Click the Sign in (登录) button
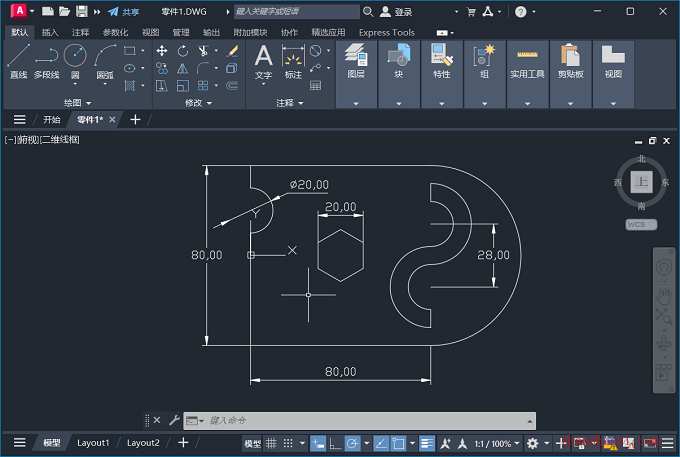Screen dimensions: 680x457 click(396, 12)
